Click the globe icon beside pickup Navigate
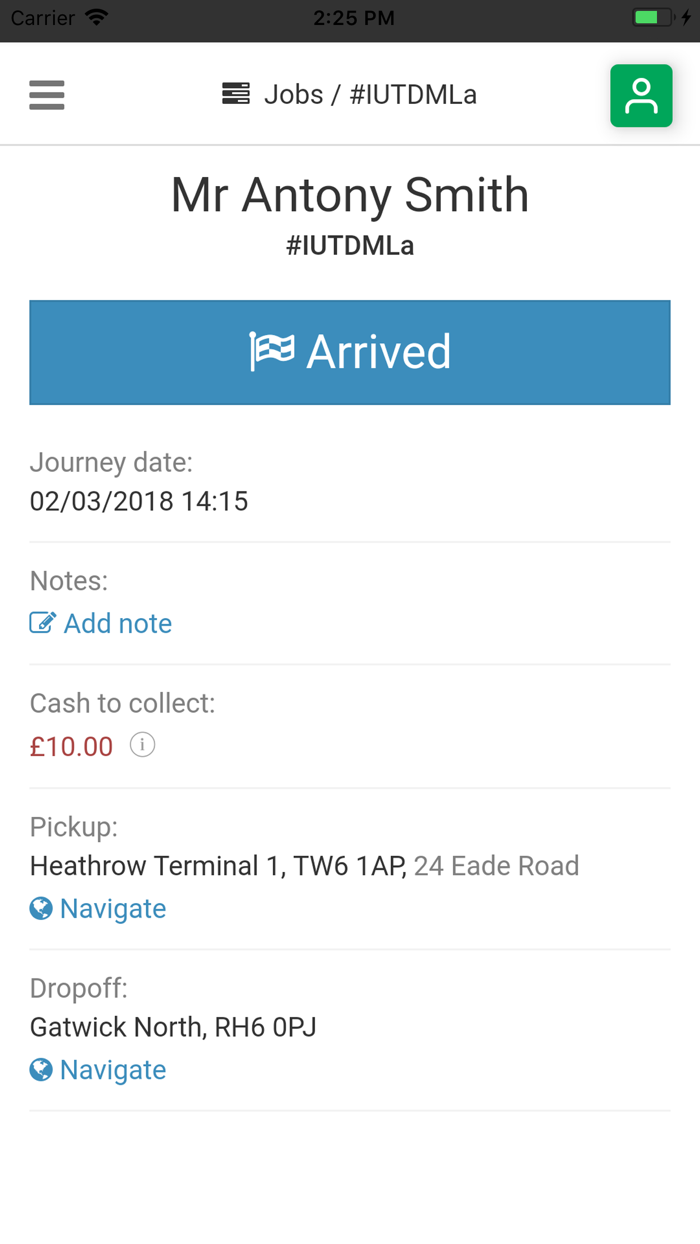Screen dimensions: 700x1244 click(40, 908)
